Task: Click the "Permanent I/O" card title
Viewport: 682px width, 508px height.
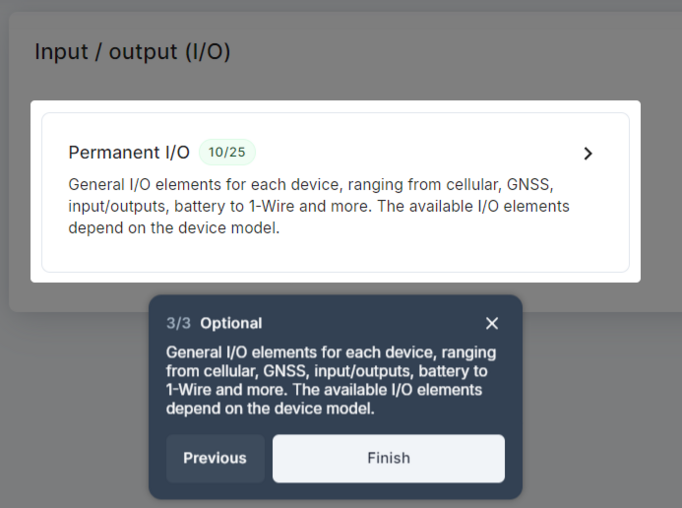Action: click(128, 152)
